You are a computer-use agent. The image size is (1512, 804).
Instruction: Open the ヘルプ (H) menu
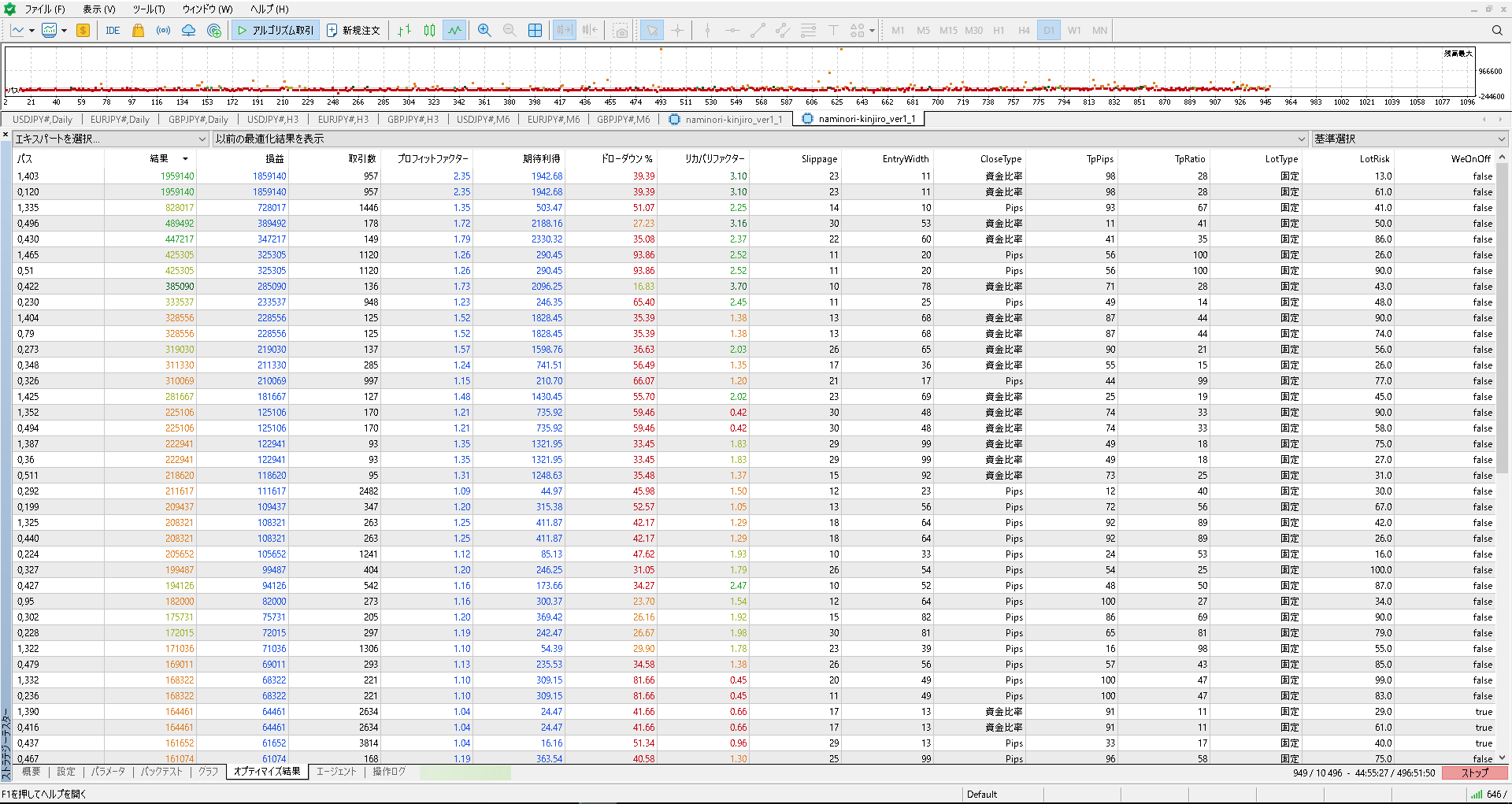tap(269, 9)
